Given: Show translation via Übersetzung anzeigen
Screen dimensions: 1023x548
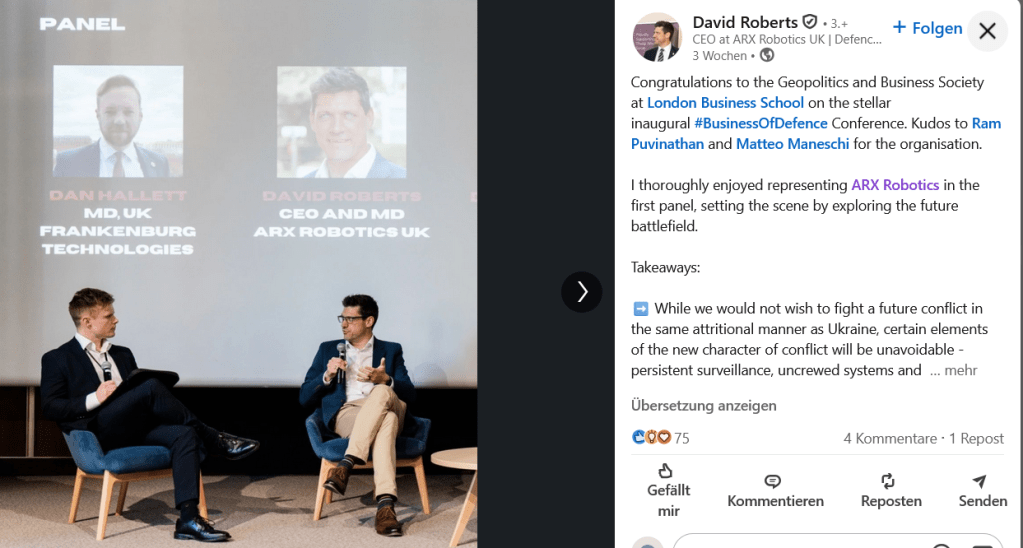Looking at the screenshot, I should [703, 405].
